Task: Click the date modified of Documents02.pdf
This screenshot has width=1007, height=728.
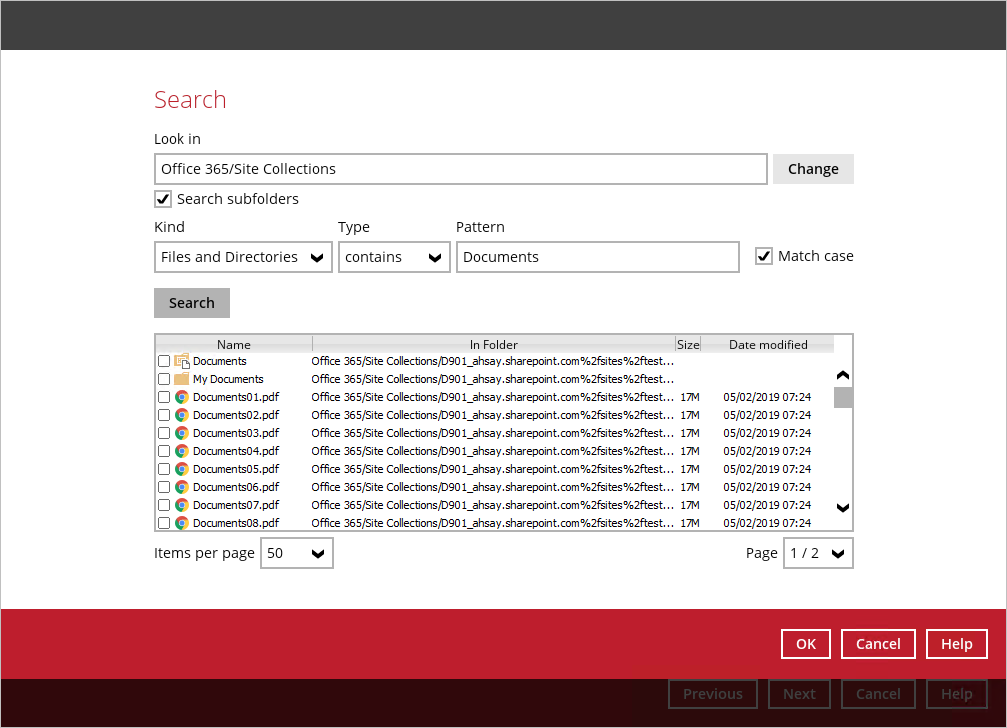Action: click(x=767, y=415)
